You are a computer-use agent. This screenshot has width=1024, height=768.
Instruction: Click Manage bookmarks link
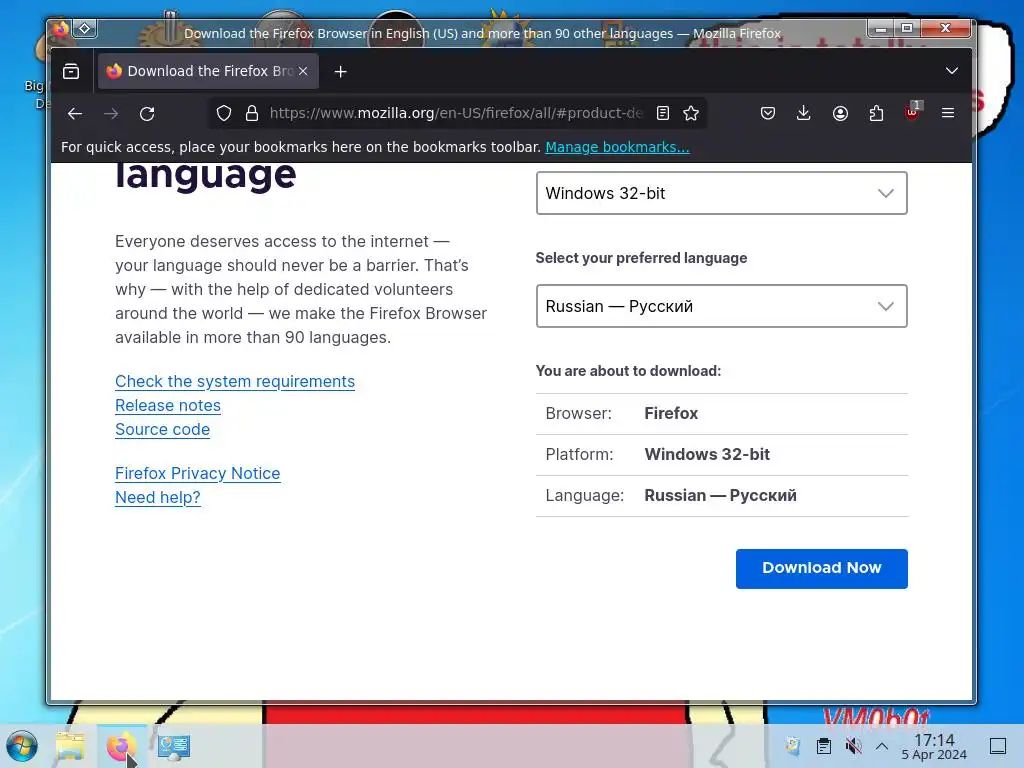click(617, 147)
